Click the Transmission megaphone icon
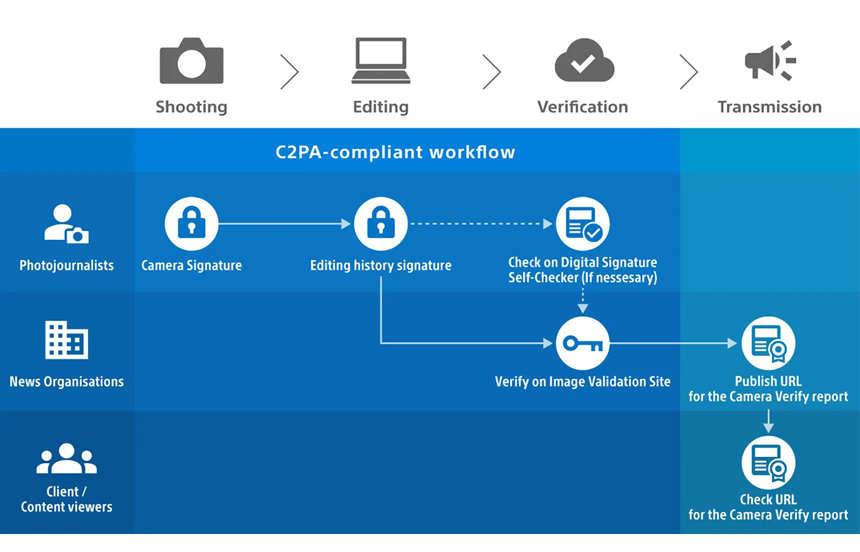860x552 pixels. [x=770, y=60]
